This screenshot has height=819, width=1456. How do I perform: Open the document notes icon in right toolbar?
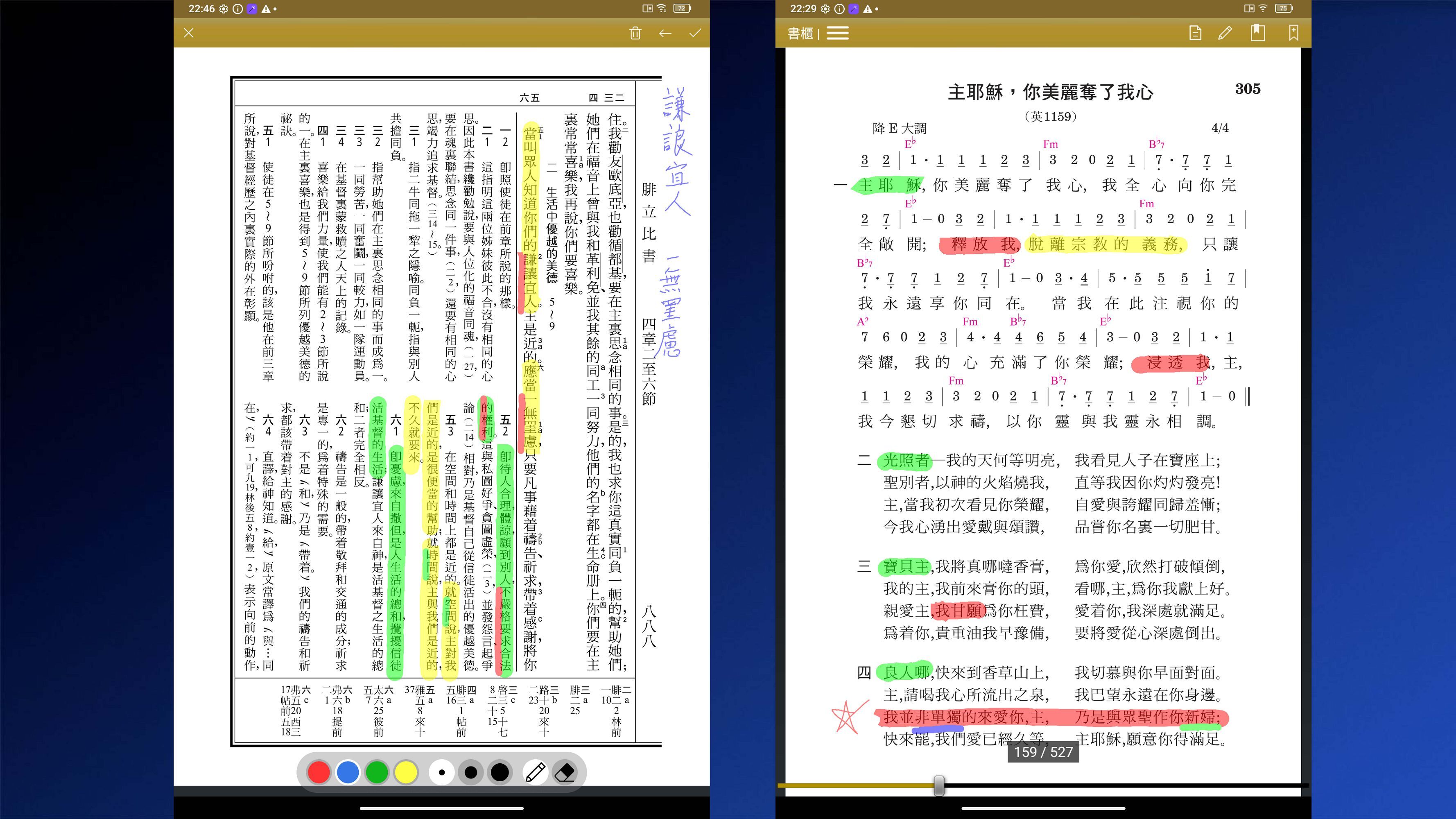[x=1195, y=33]
